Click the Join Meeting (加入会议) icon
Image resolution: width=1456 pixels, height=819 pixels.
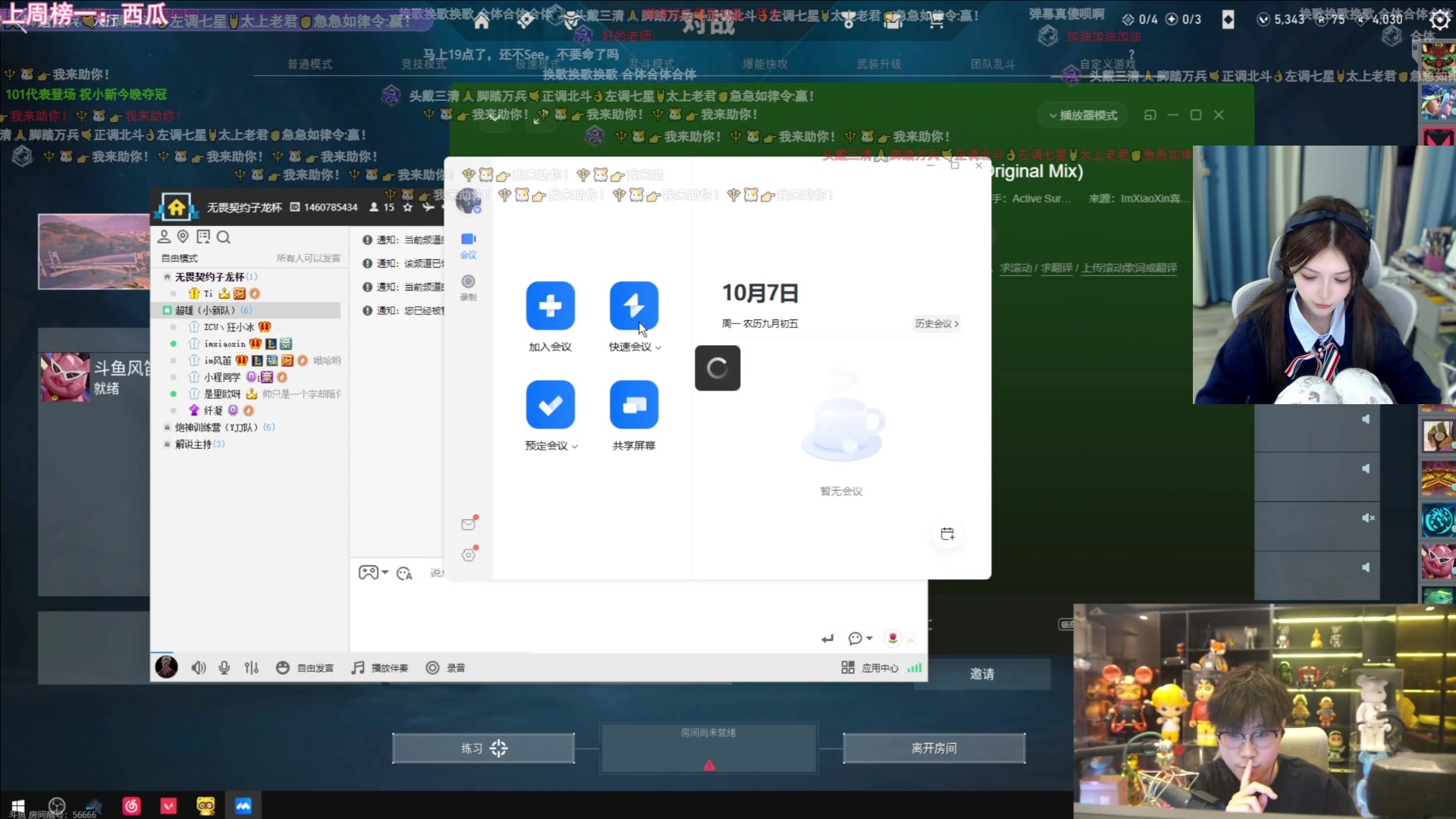tap(550, 306)
